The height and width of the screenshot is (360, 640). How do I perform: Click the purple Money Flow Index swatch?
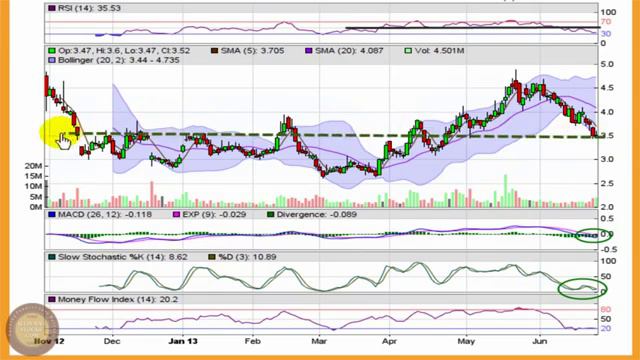tap(52, 300)
